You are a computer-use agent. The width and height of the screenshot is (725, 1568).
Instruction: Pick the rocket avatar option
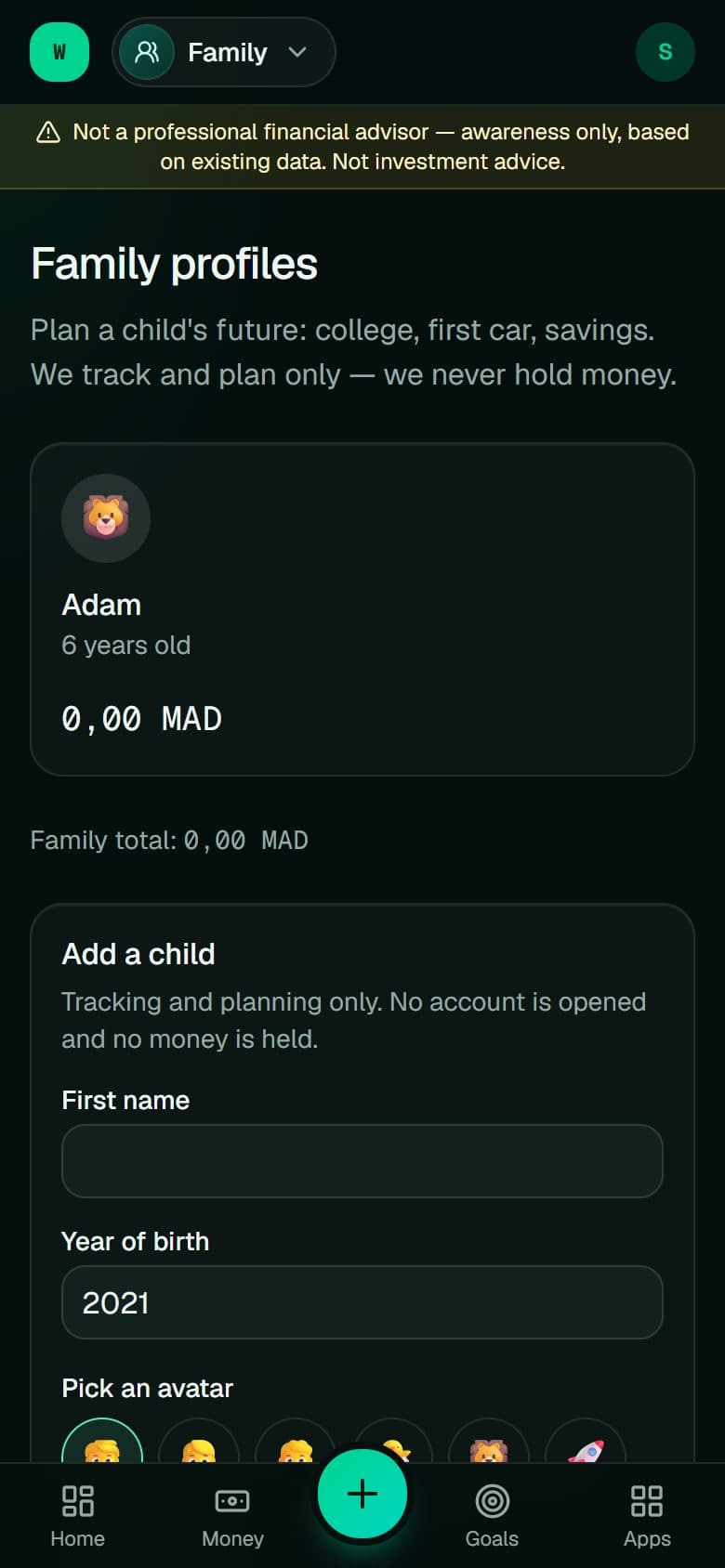(586, 1442)
